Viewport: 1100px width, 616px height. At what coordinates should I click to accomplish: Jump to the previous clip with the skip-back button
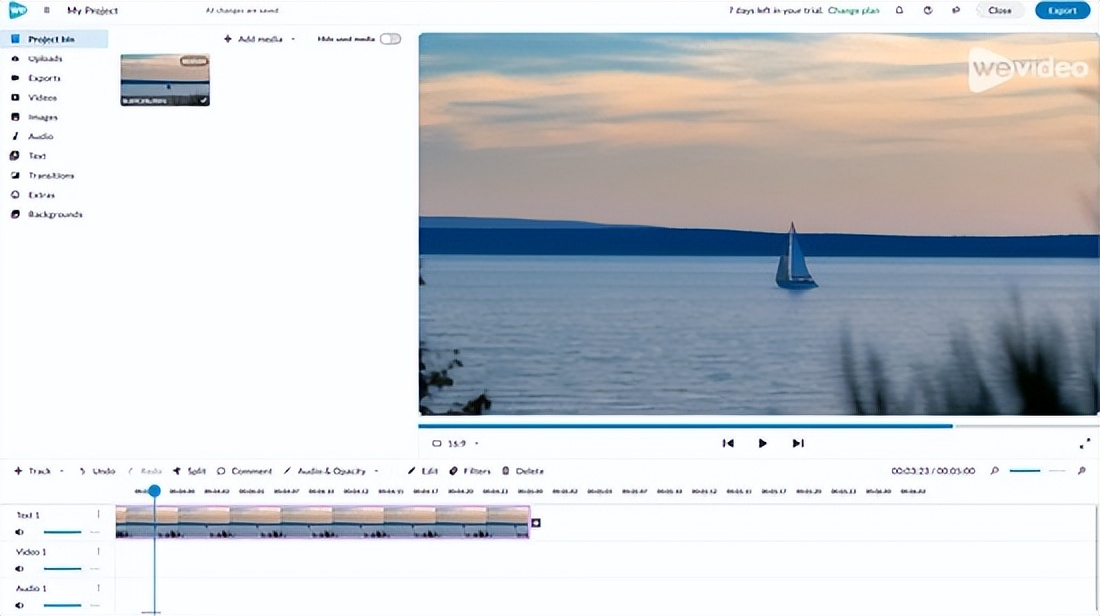pyautogui.click(x=728, y=443)
